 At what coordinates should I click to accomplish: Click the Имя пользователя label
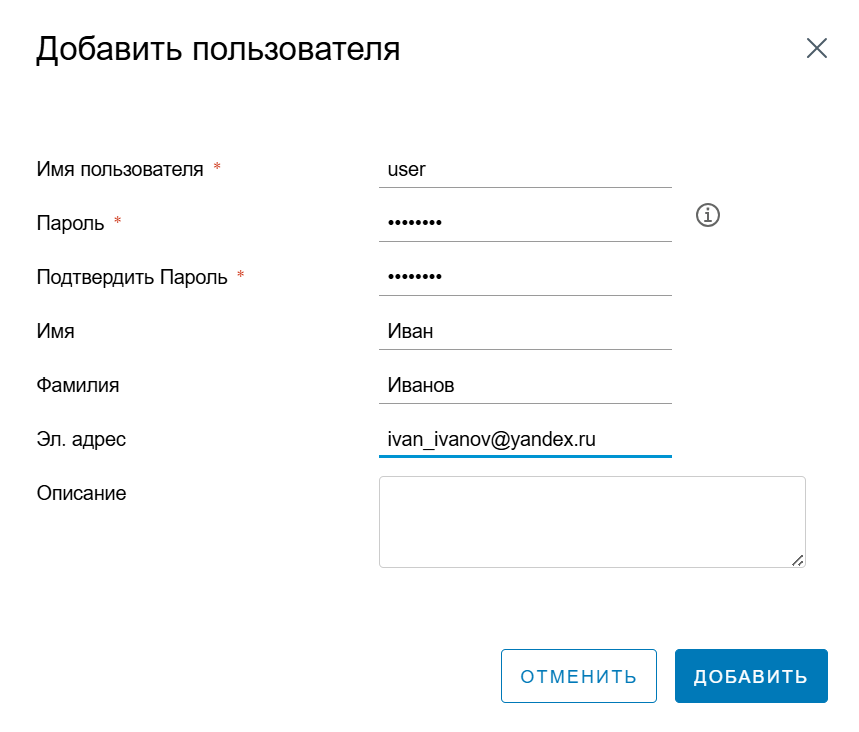120,169
